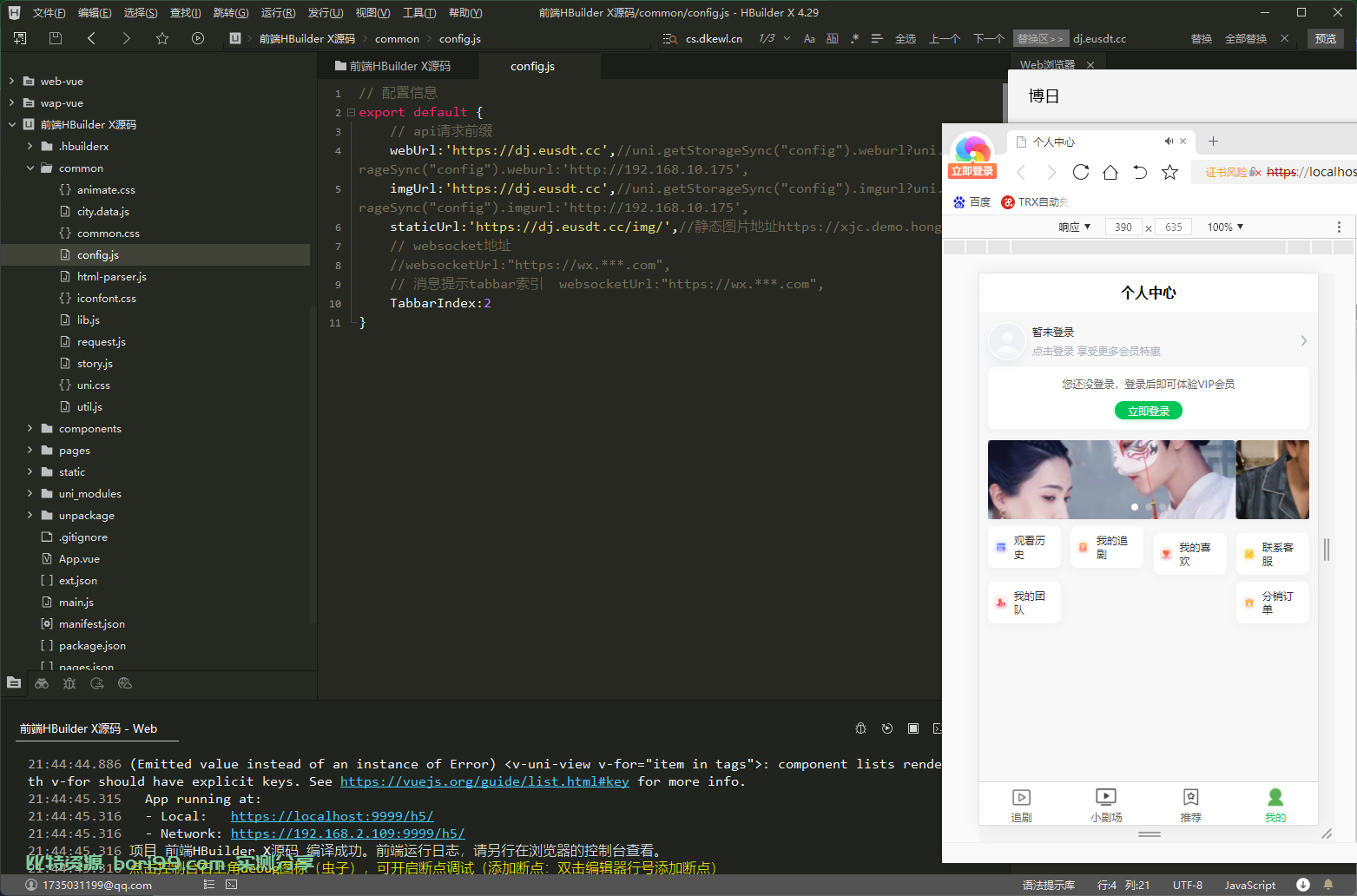
Task: Toggle case-sensitive Aa option in find bar
Action: pyautogui.click(x=809, y=39)
